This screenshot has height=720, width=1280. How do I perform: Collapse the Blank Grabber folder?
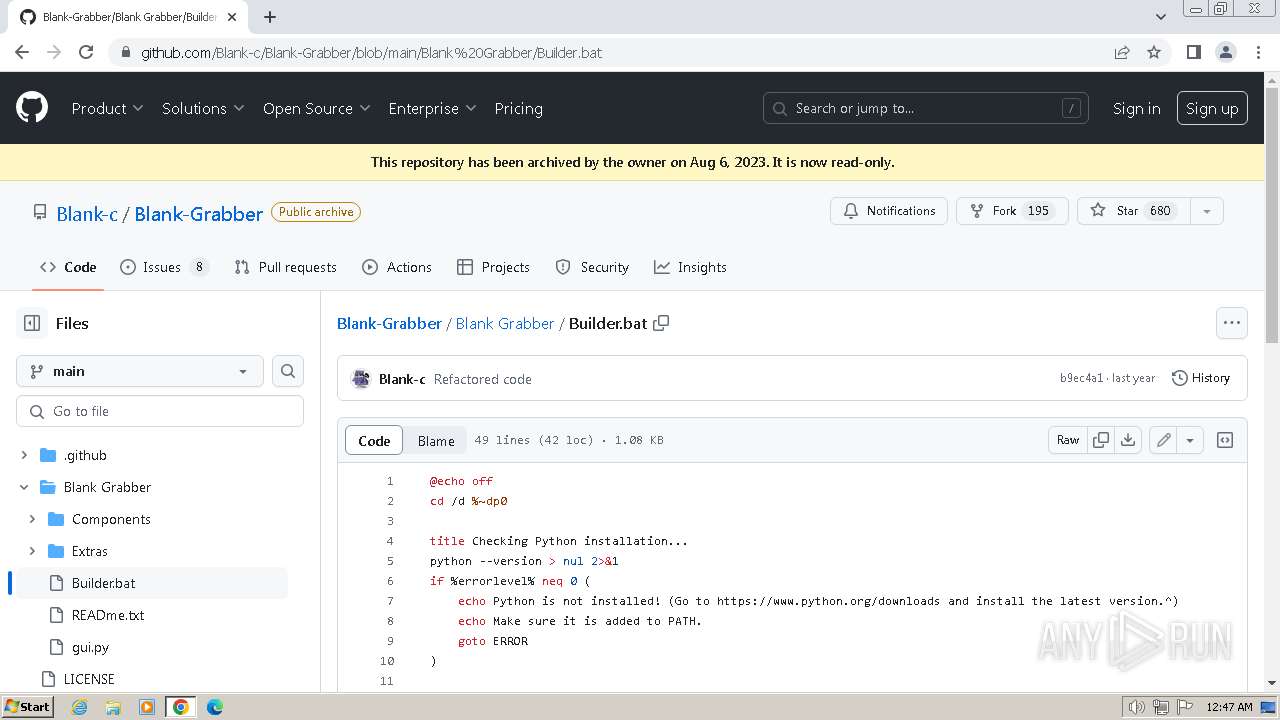point(24,487)
